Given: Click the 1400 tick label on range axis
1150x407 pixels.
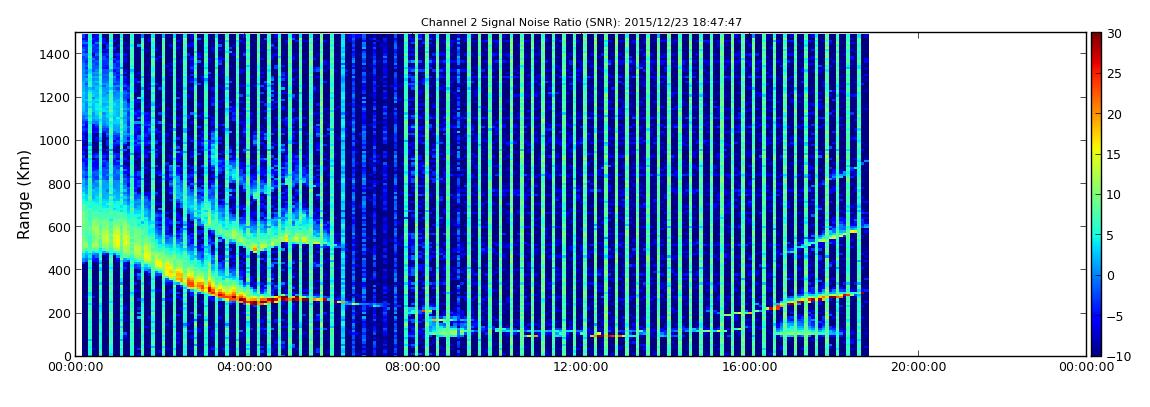Looking at the screenshot, I should click(x=56, y=54).
